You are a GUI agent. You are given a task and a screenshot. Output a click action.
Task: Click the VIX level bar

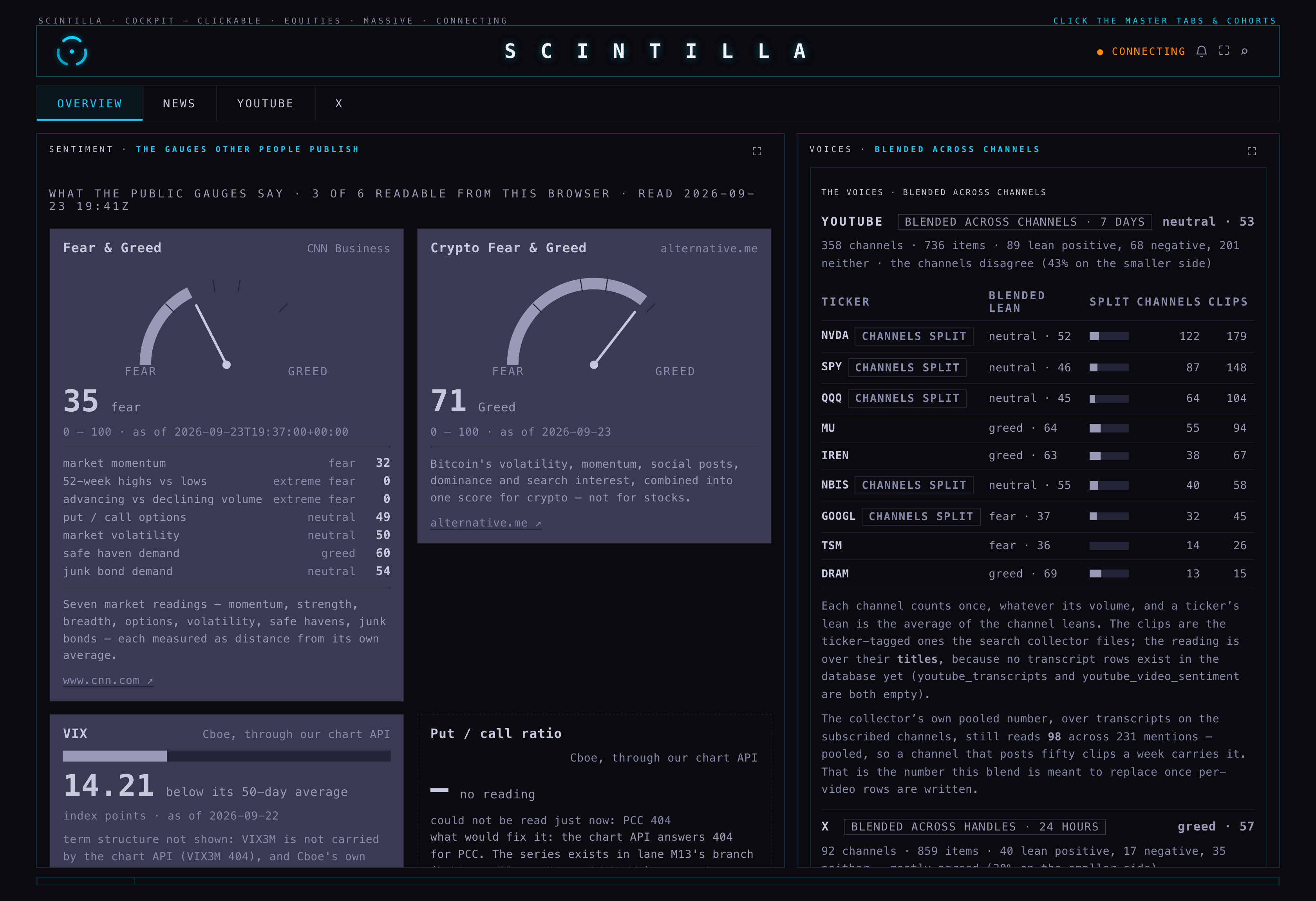[x=226, y=756]
